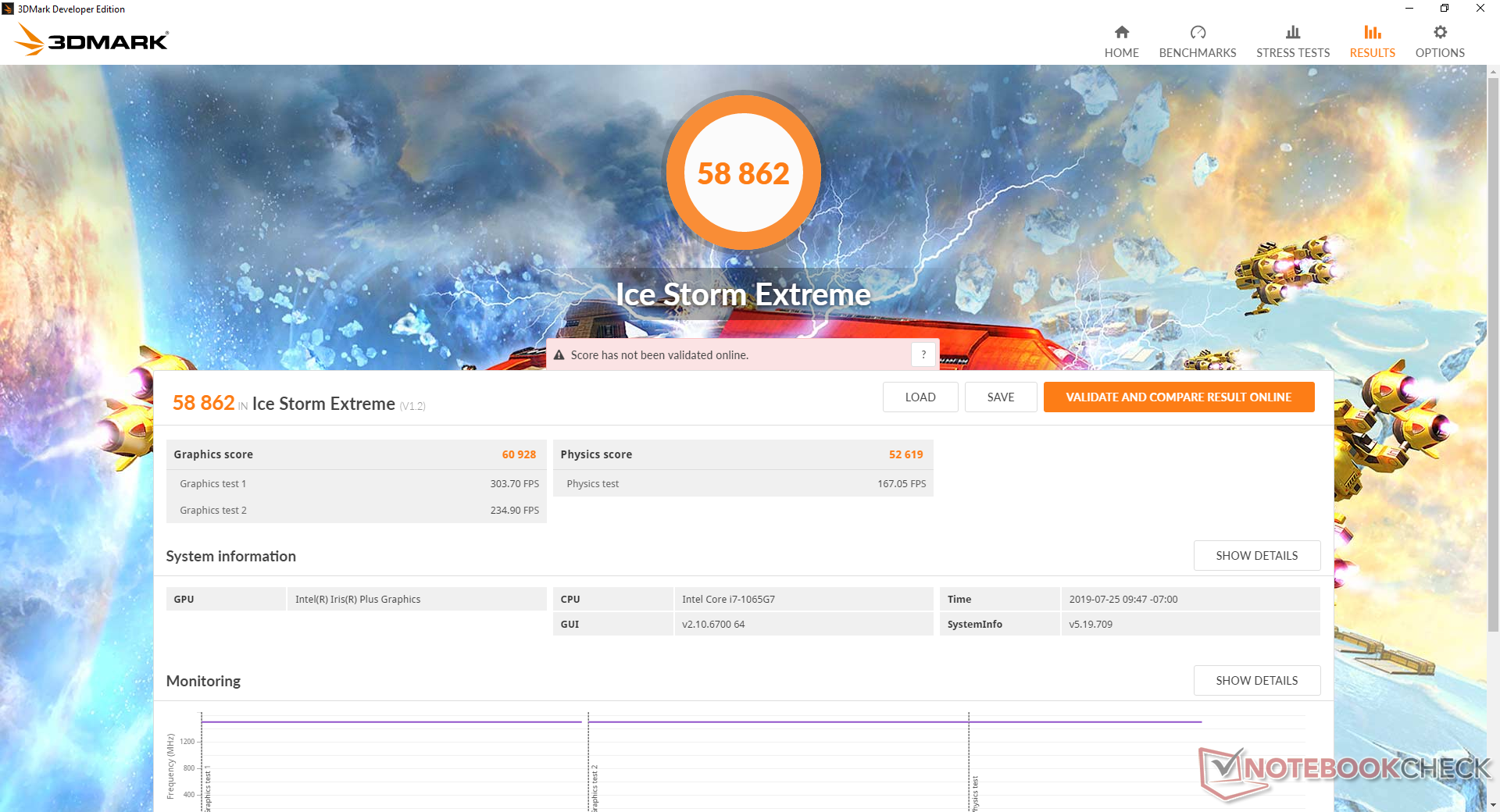Open Benchmarks gauge icon
The width and height of the screenshot is (1500, 812).
tap(1197, 32)
